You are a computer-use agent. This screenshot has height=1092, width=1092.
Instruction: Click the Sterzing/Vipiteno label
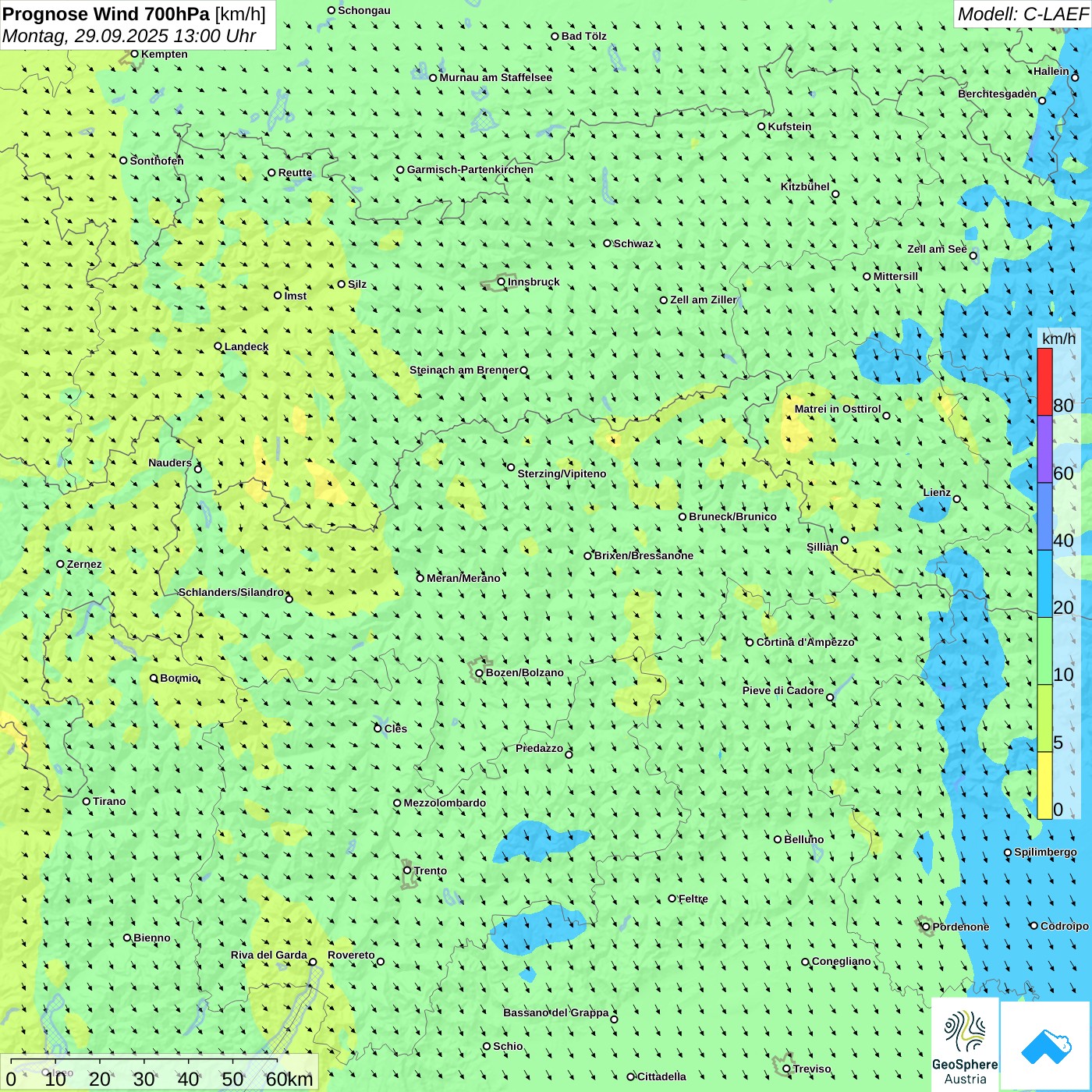(x=562, y=473)
